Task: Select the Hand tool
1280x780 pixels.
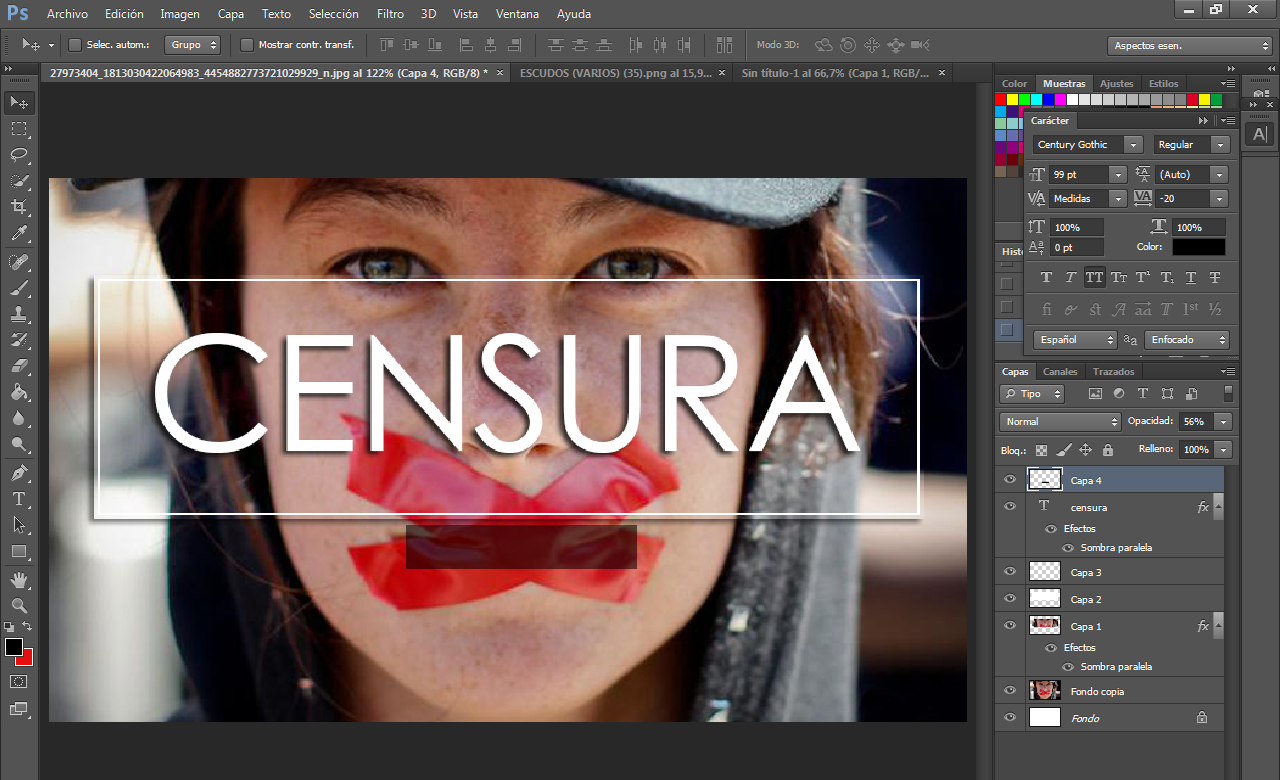Action: click(x=19, y=580)
